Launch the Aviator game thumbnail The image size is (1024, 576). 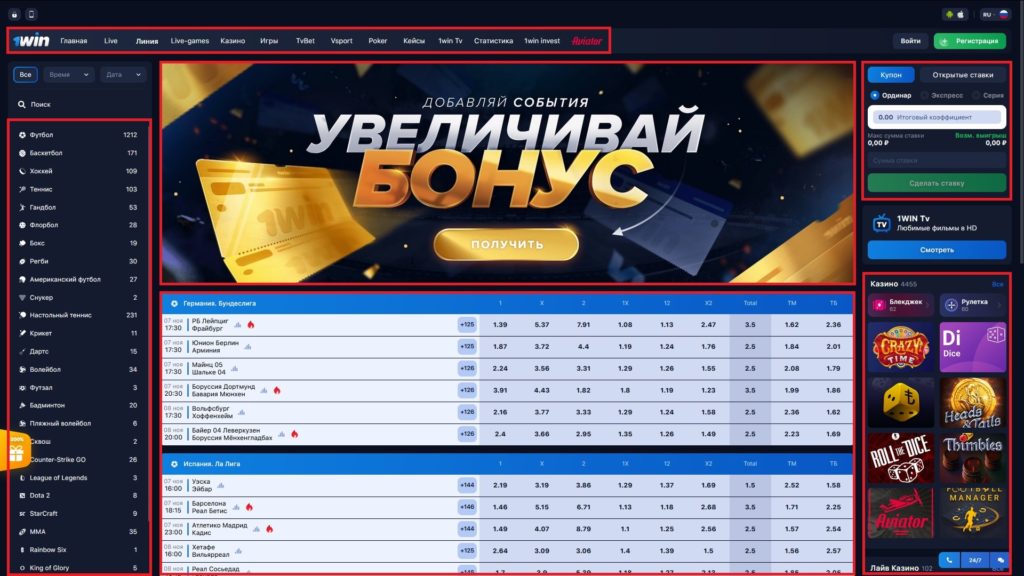click(901, 513)
